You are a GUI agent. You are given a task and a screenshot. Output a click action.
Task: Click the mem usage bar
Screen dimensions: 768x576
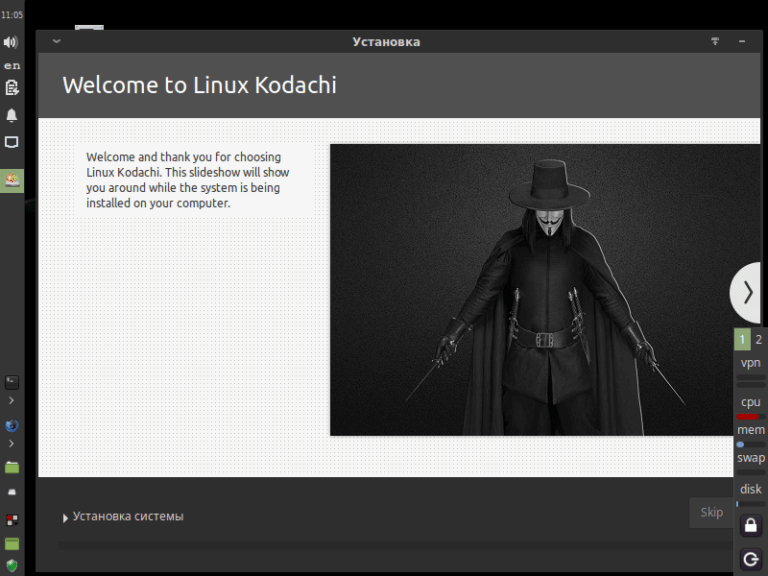point(750,445)
